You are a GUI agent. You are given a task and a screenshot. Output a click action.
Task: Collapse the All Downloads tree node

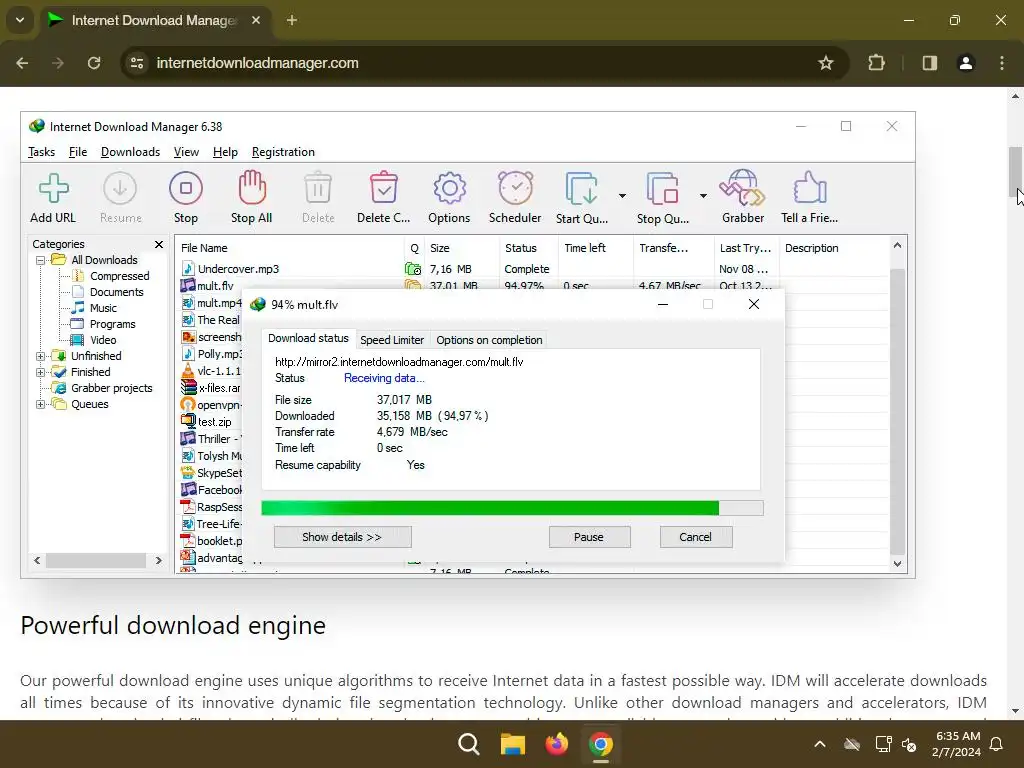tap(40, 260)
